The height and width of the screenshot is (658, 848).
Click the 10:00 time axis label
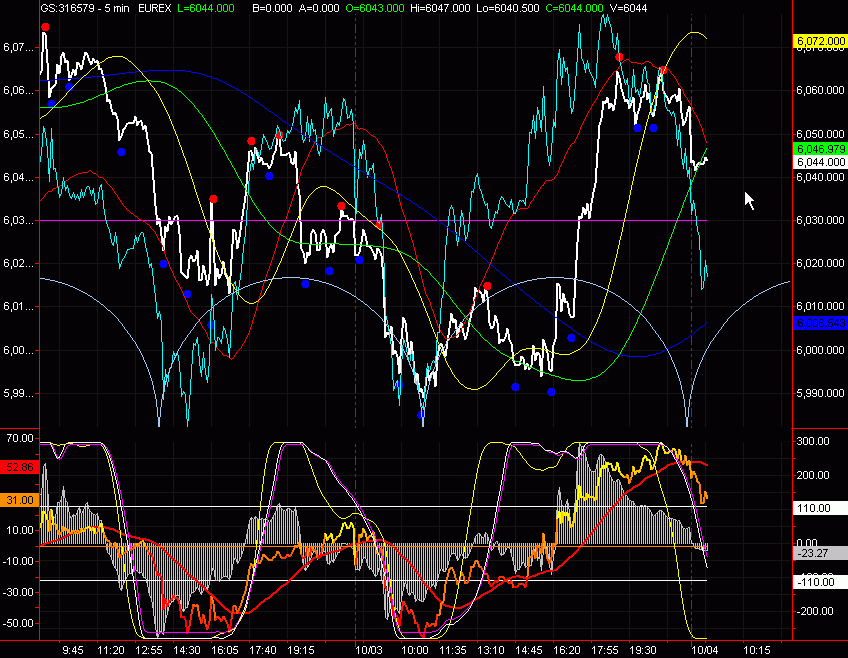(415, 650)
